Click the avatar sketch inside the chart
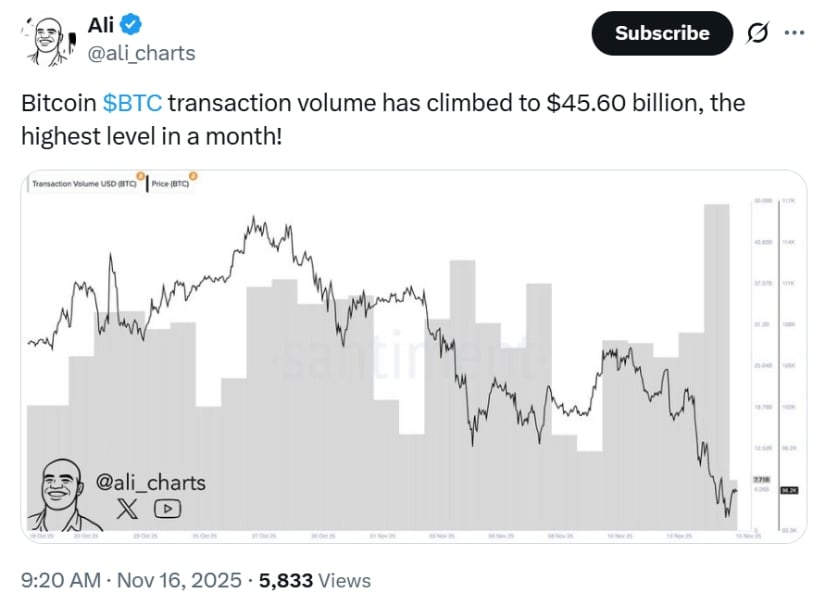Image resolution: width=825 pixels, height=605 pixels. (x=58, y=490)
